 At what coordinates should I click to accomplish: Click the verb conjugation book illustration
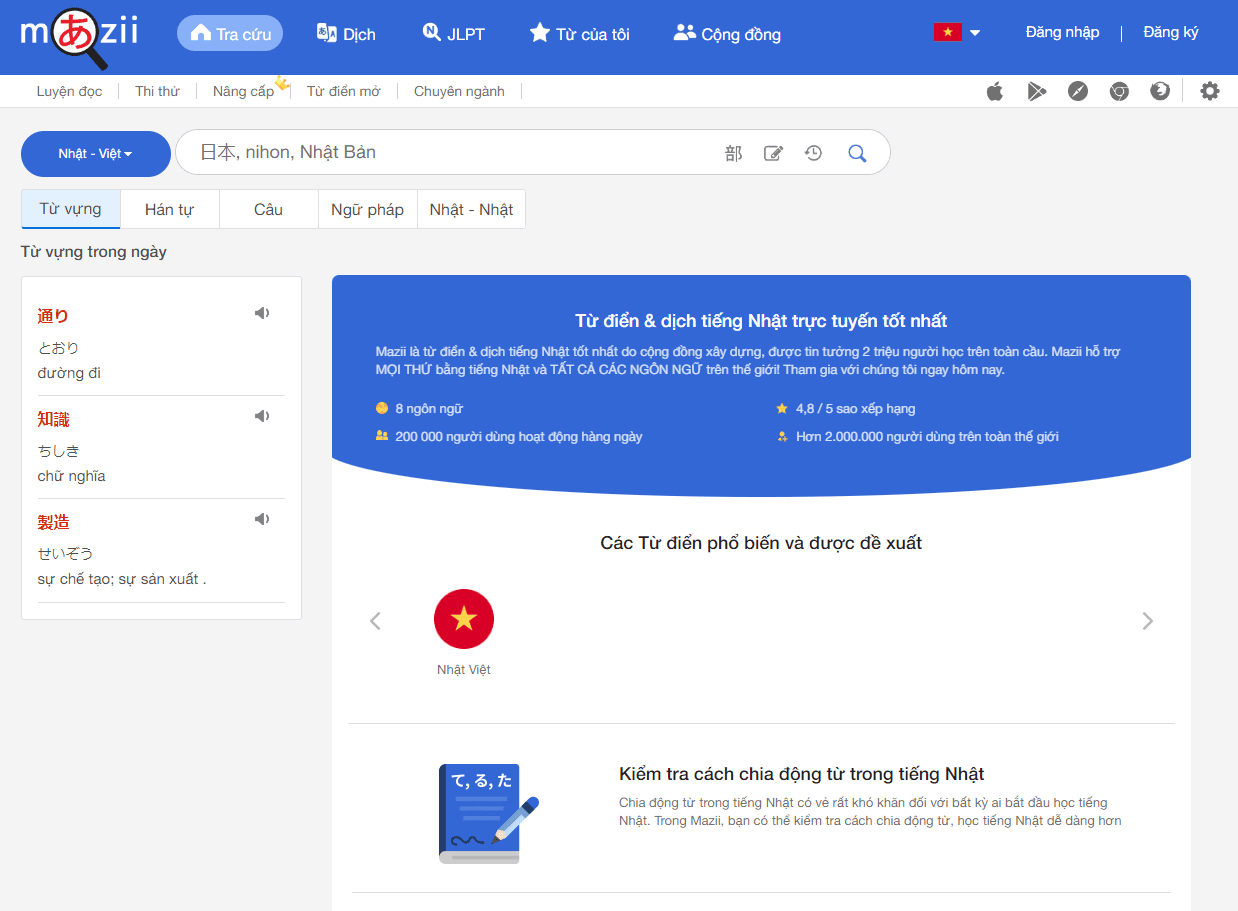pos(489,813)
